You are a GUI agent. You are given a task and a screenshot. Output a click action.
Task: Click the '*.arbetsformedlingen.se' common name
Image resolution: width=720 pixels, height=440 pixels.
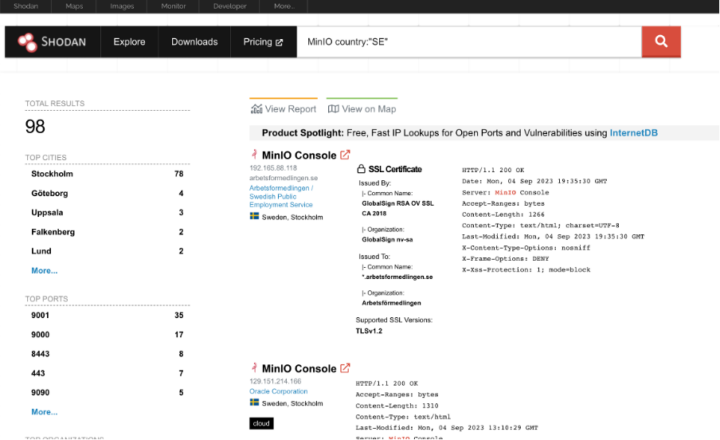(x=397, y=277)
